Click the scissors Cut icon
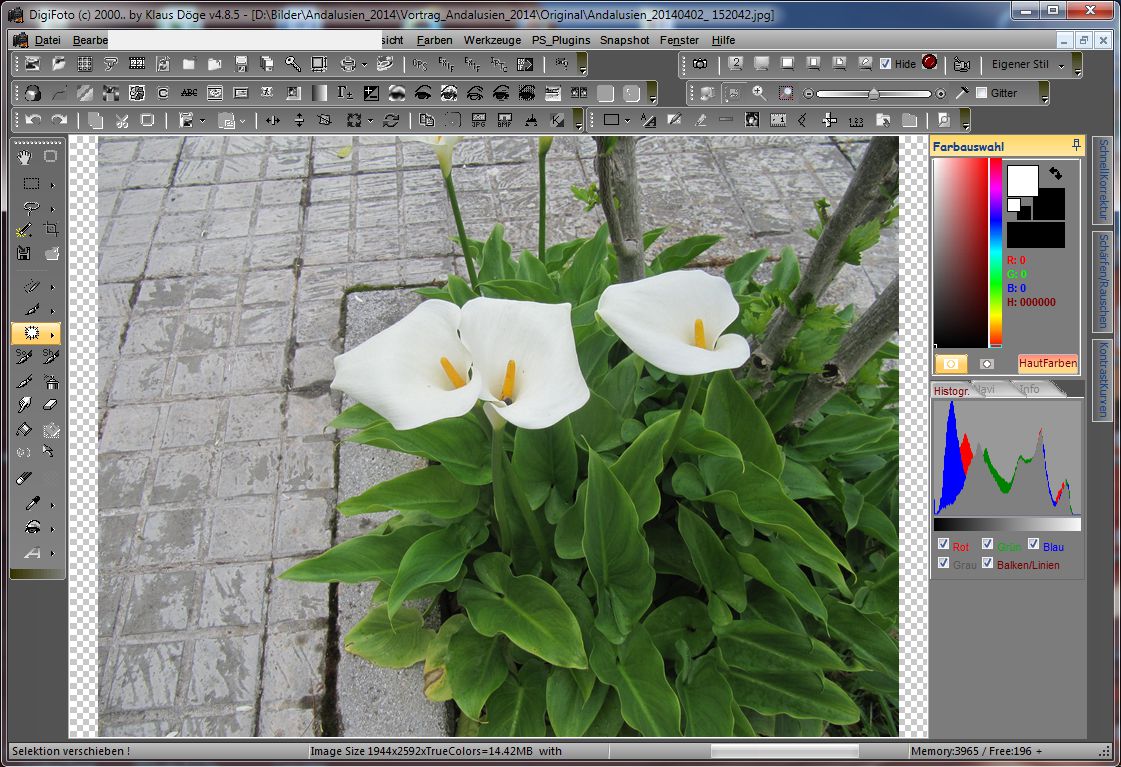 point(121,120)
